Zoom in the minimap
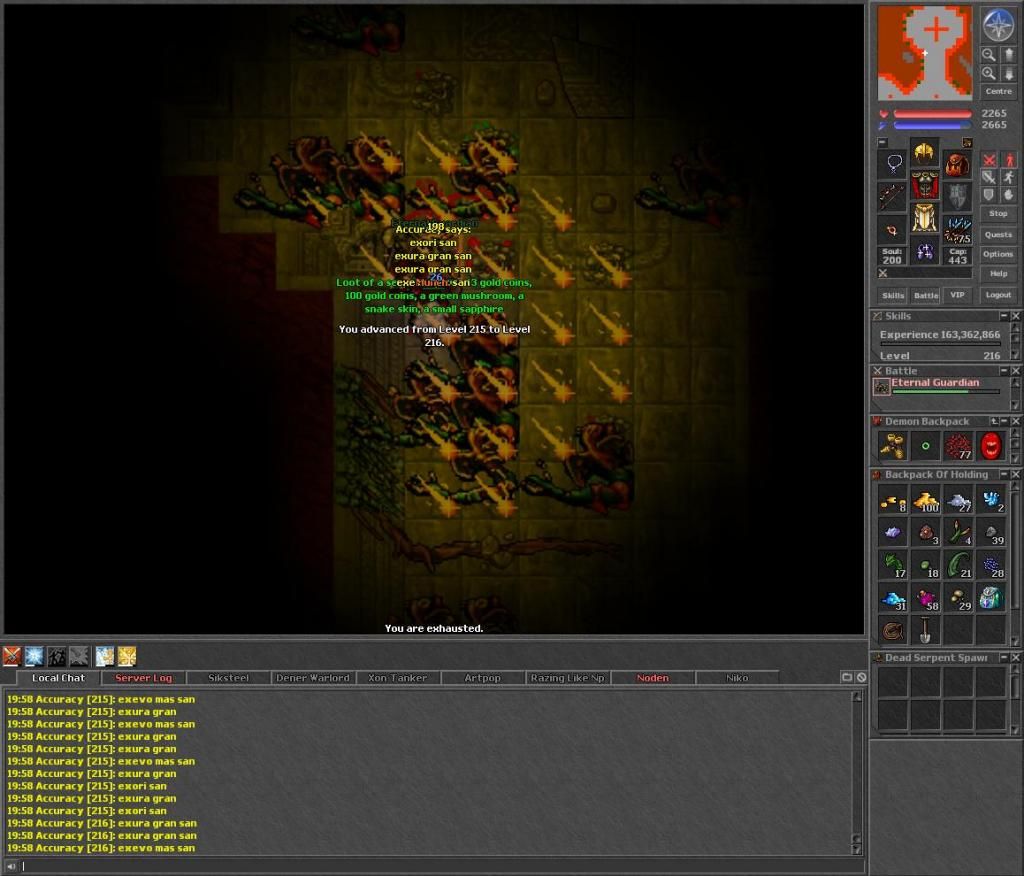Viewport: 1024px width, 876px height. pyautogui.click(x=989, y=73)
